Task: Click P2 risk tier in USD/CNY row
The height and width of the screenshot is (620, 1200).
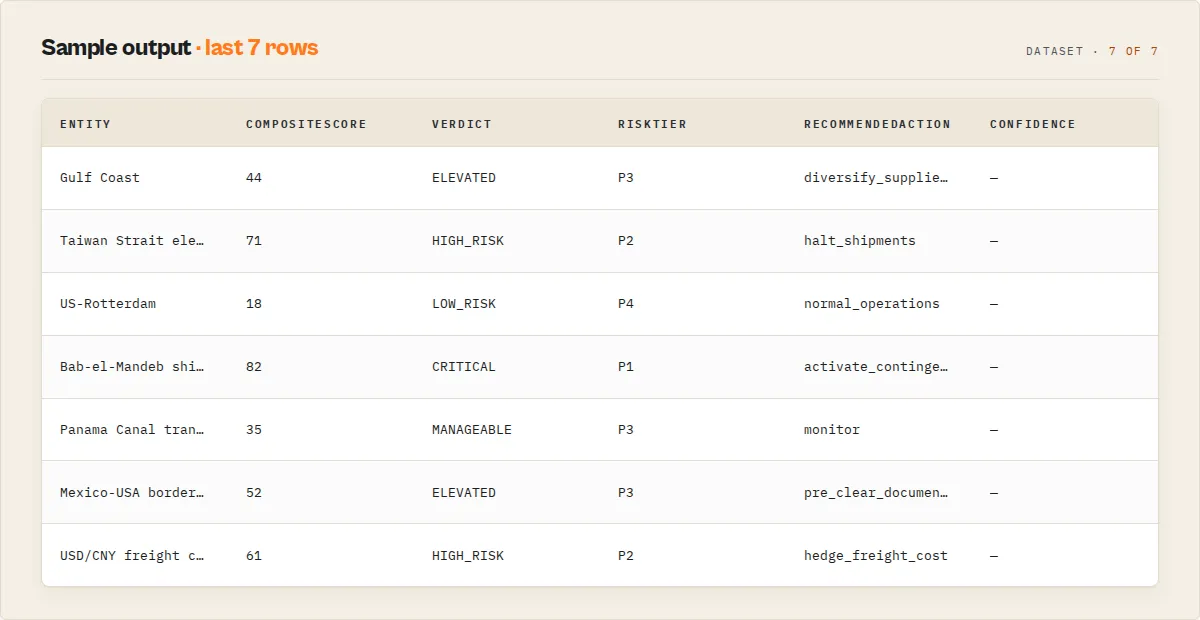Action: [626, 556]
